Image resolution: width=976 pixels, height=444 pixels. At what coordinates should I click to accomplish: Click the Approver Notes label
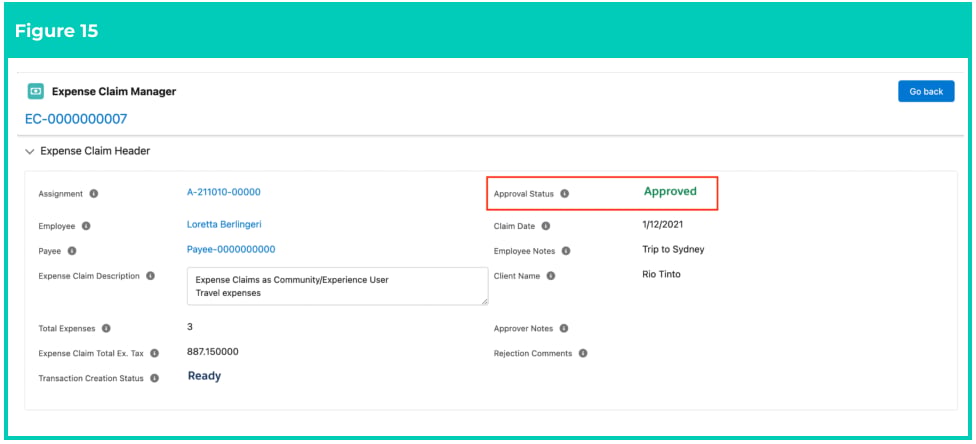point(523,328)
